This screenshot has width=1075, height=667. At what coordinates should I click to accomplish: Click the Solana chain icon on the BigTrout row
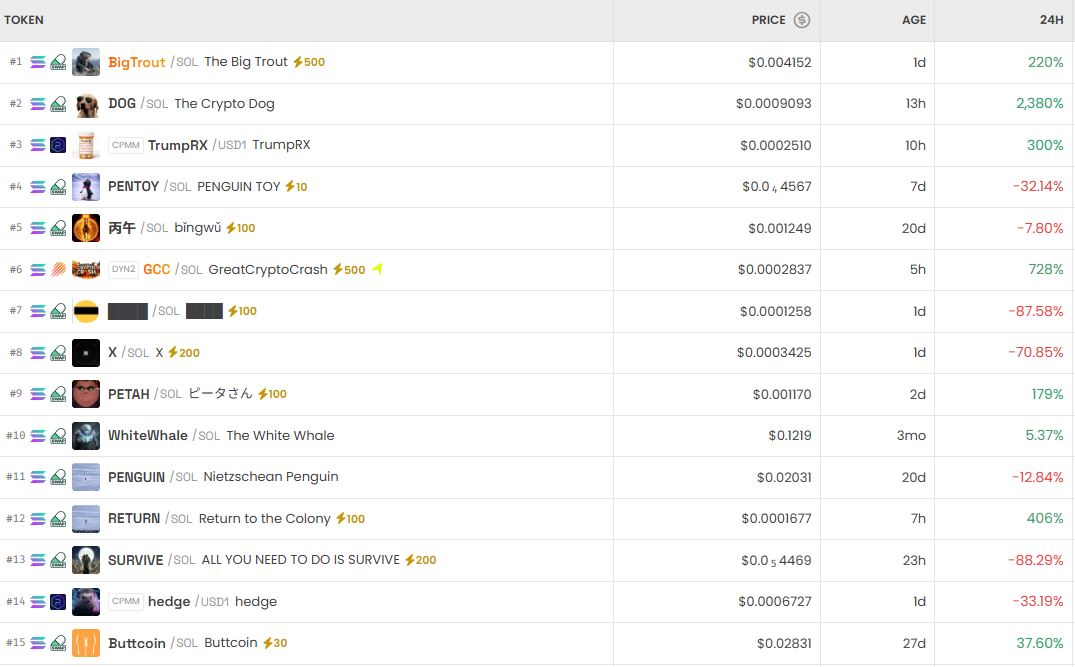(35, 62)
